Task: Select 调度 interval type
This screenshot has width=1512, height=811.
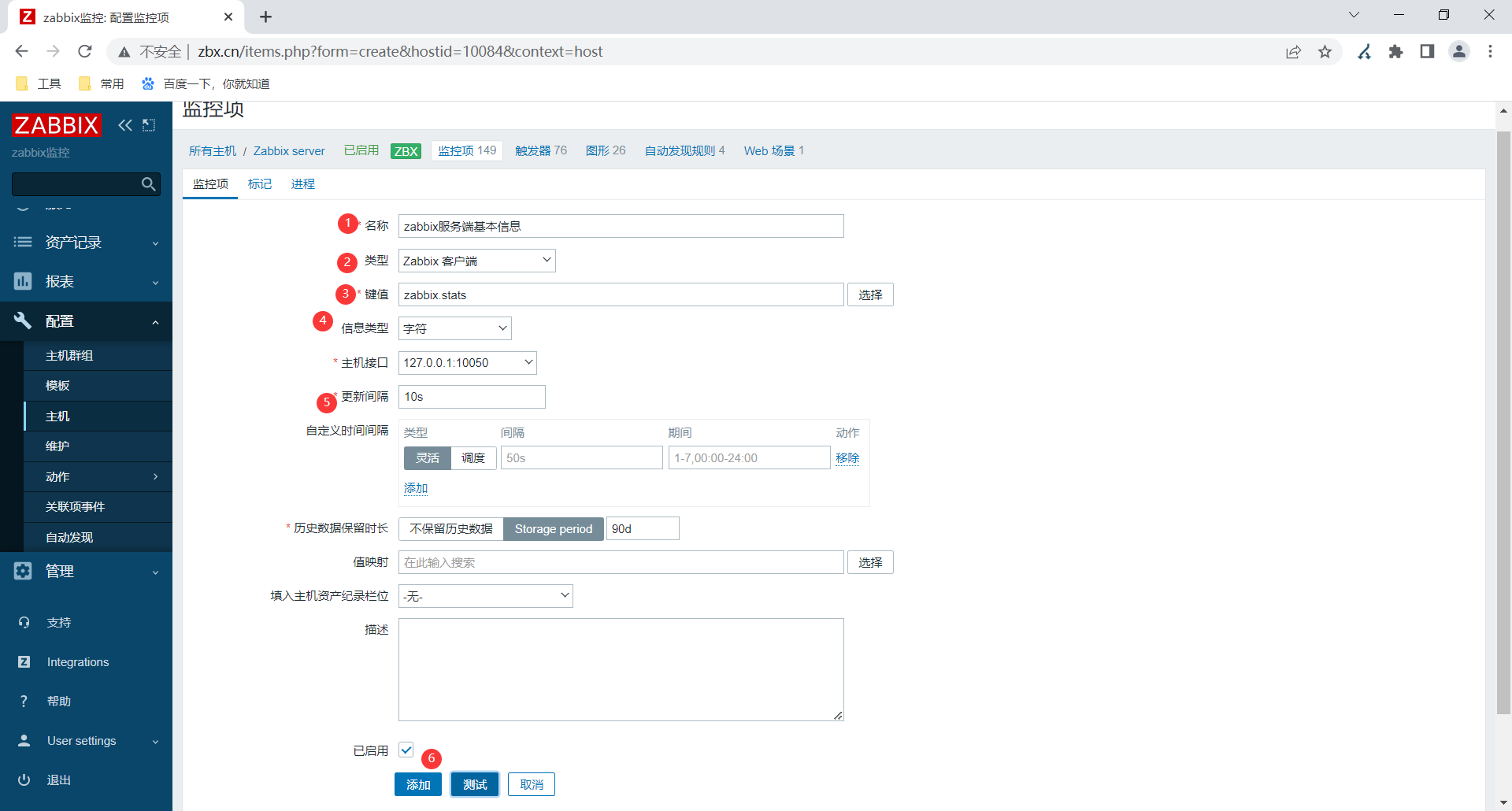Action: pyautogui.click(x=473, y=458)
